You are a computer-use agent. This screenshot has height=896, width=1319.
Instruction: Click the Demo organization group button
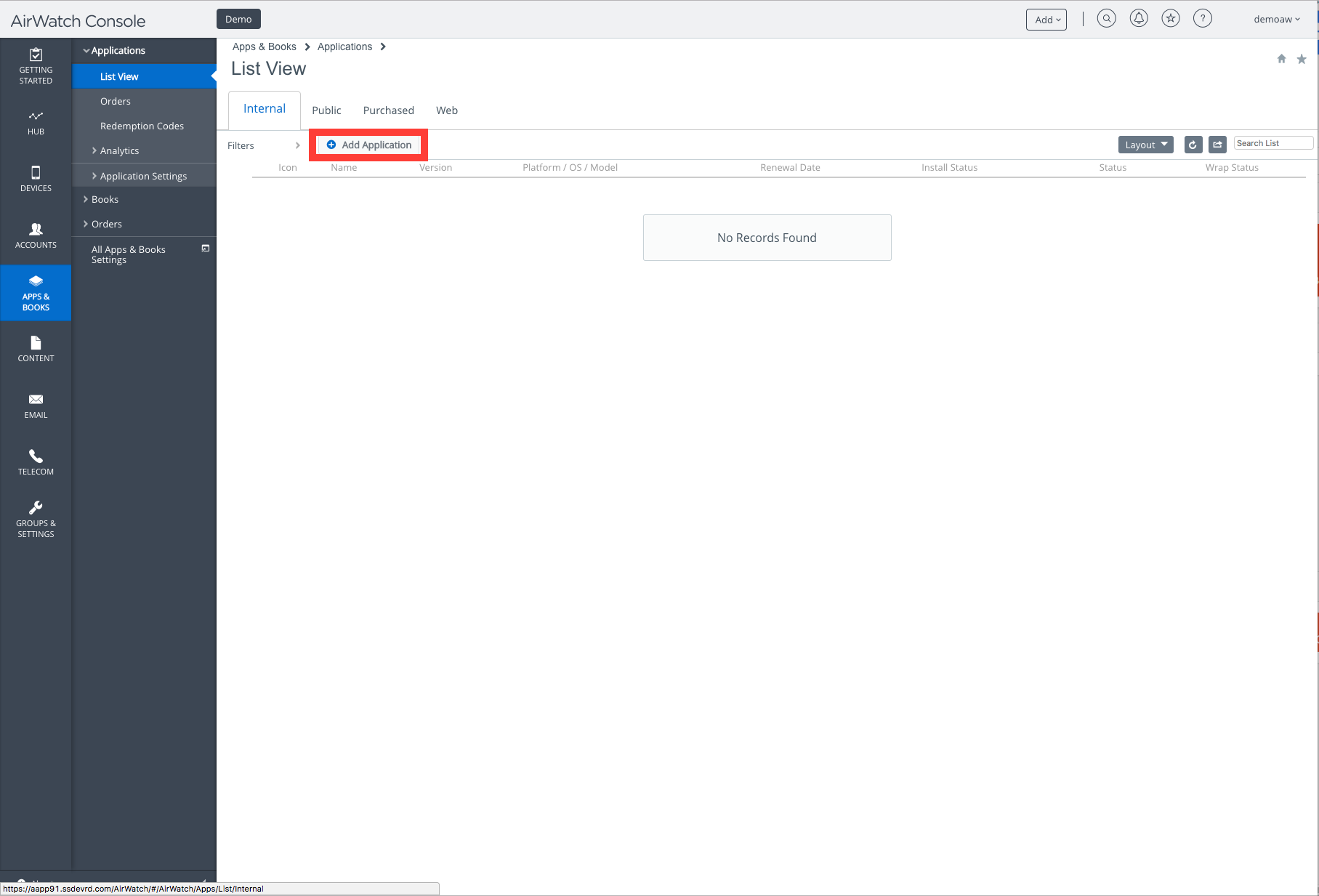coord(238,19)
